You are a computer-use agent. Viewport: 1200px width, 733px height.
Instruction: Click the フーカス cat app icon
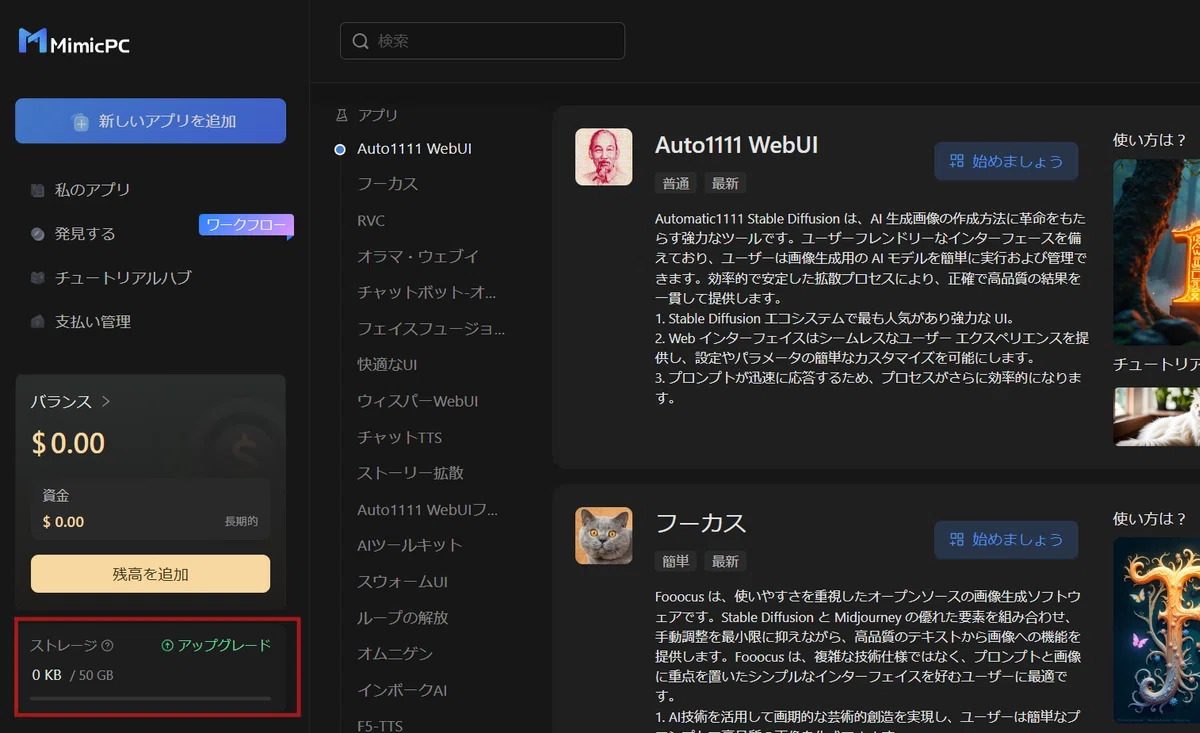tap(603, 535)
